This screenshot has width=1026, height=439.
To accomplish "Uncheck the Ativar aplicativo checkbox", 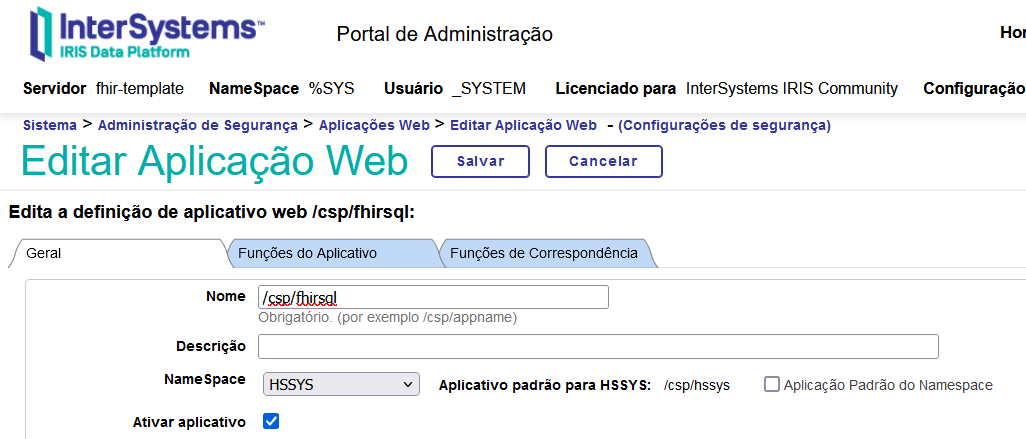I will coord(271,421).
